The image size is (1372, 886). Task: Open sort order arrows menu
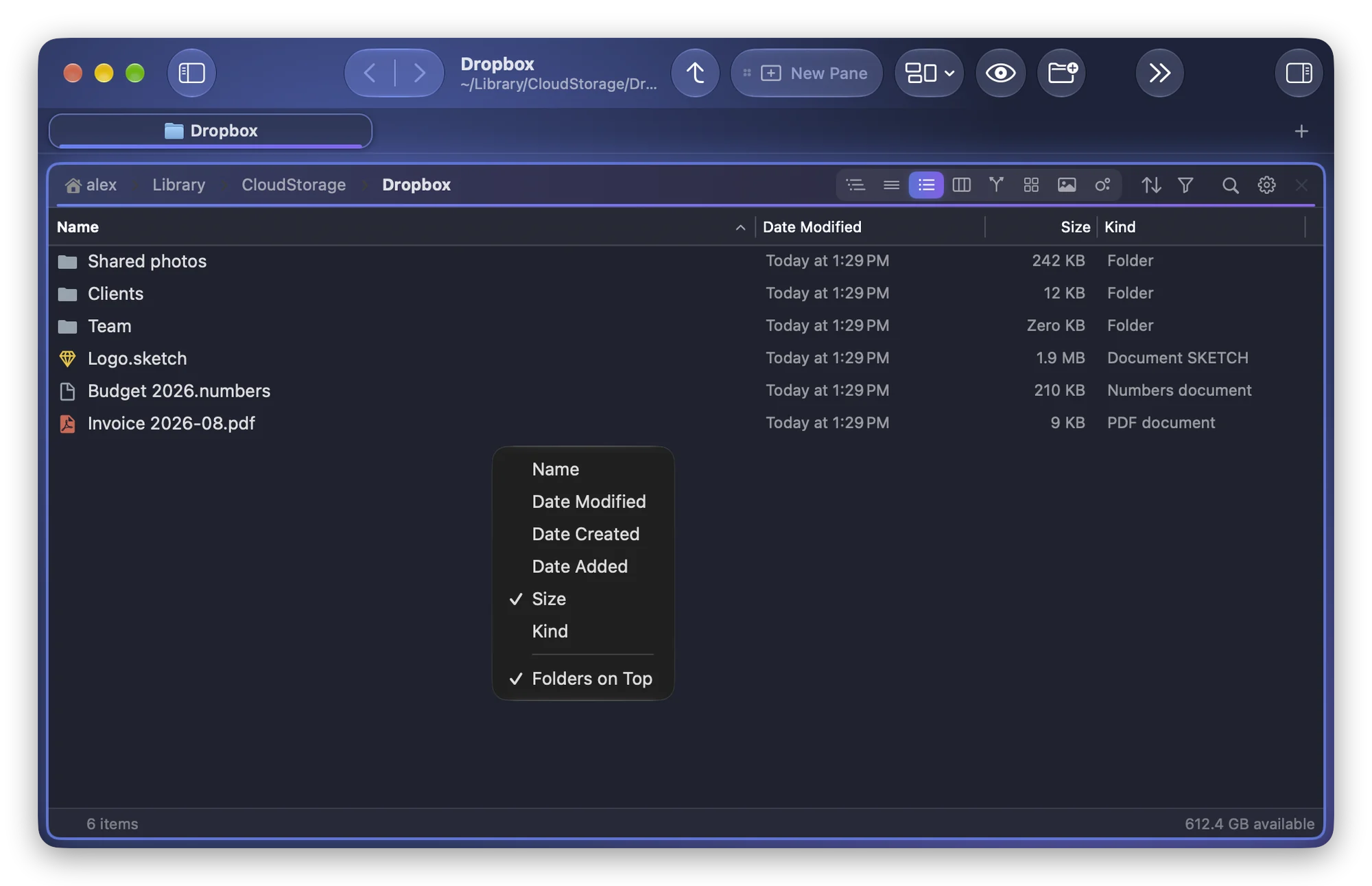(x=1151, y=185)
